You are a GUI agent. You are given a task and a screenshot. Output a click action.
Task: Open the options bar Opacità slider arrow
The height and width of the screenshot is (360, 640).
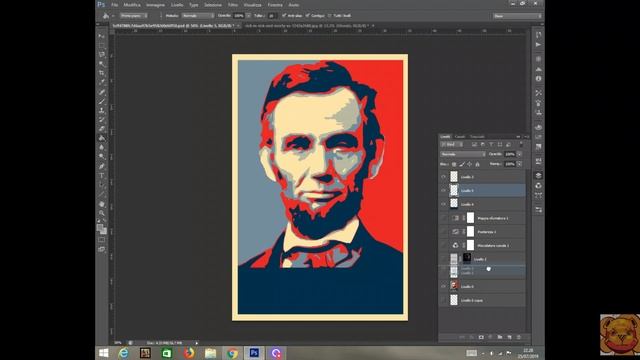pyautogui.click(x=248, y=16)
